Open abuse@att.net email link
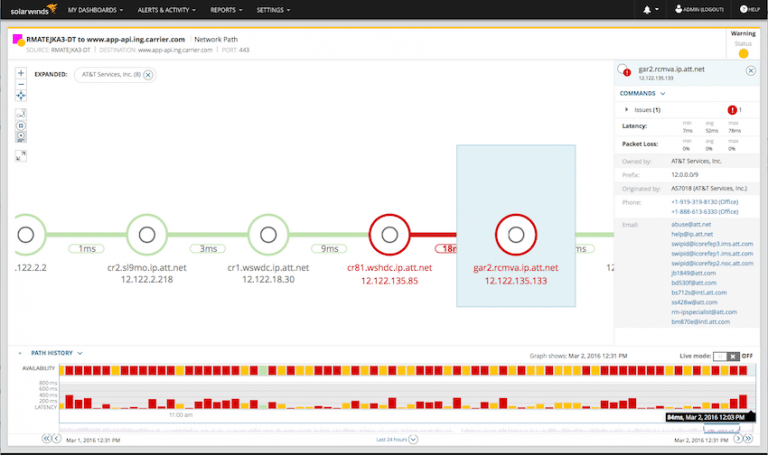This screenshot has width=768, height=455. tap(691, 224)
